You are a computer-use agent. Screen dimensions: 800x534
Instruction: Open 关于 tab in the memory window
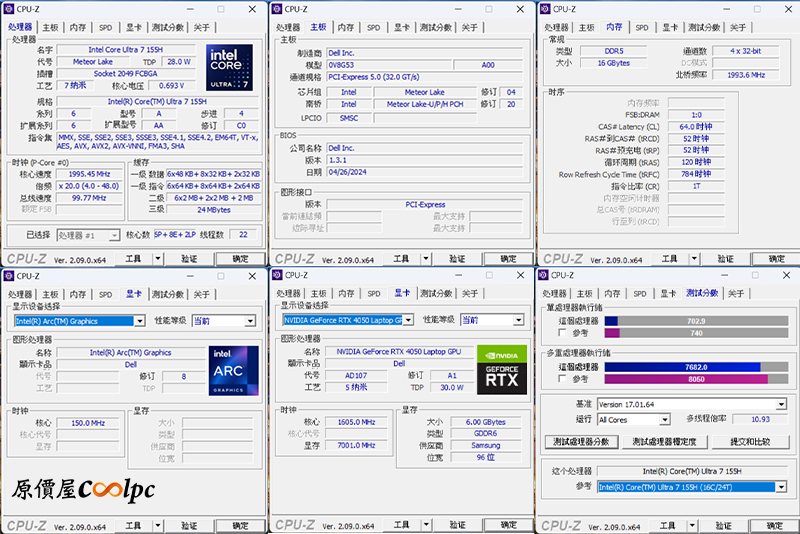738,28
